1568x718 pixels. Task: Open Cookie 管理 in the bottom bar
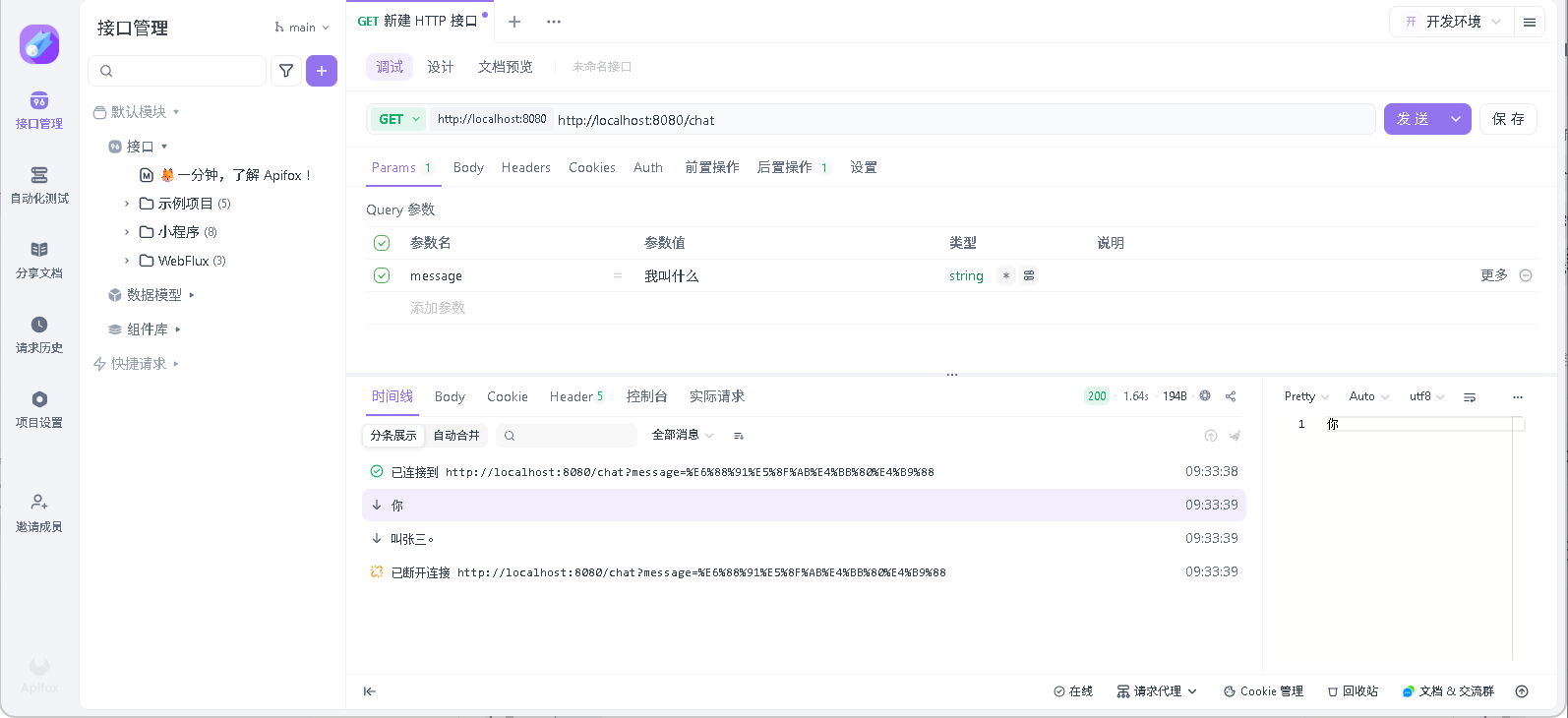[1263, 691]
